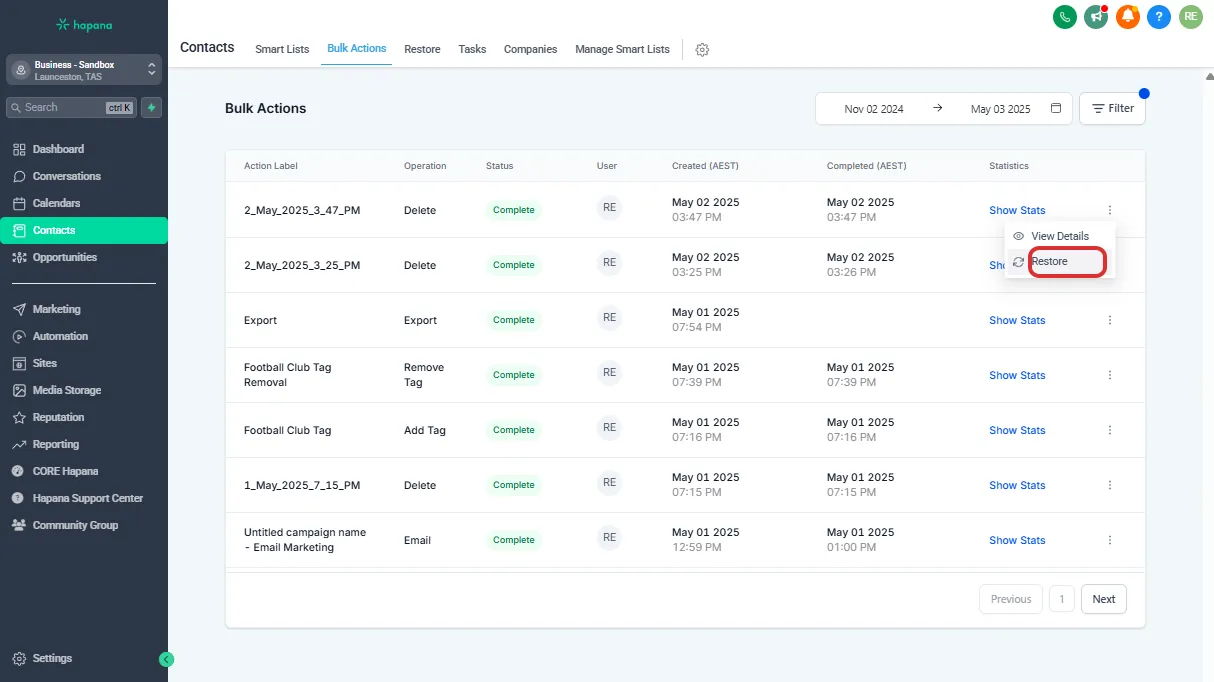Open three-dot menu for Football Club Tag row
This screenshot has width=1214, height=682.
coord(1110,430)
